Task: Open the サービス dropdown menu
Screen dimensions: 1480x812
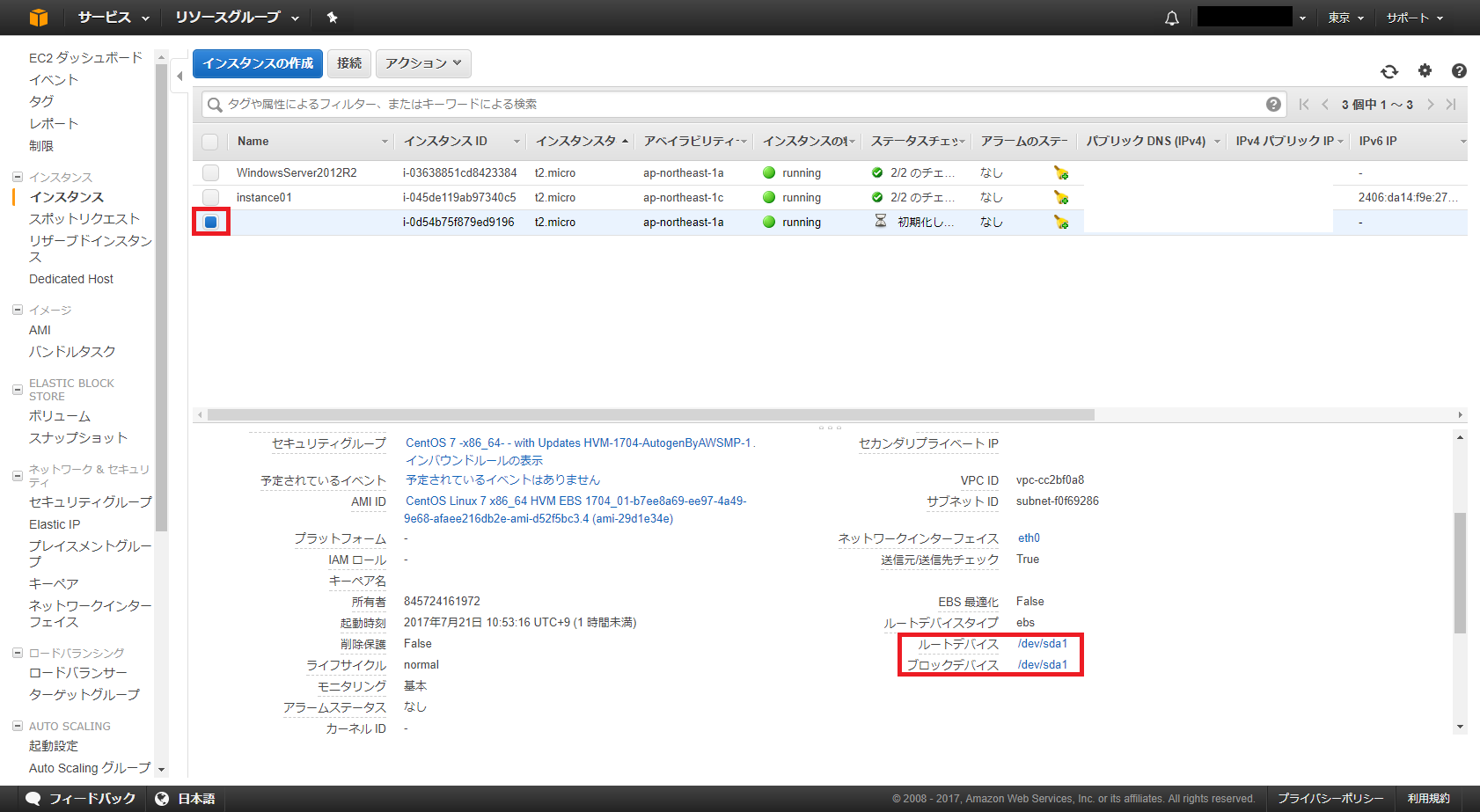Action: [x=114, y=18]
